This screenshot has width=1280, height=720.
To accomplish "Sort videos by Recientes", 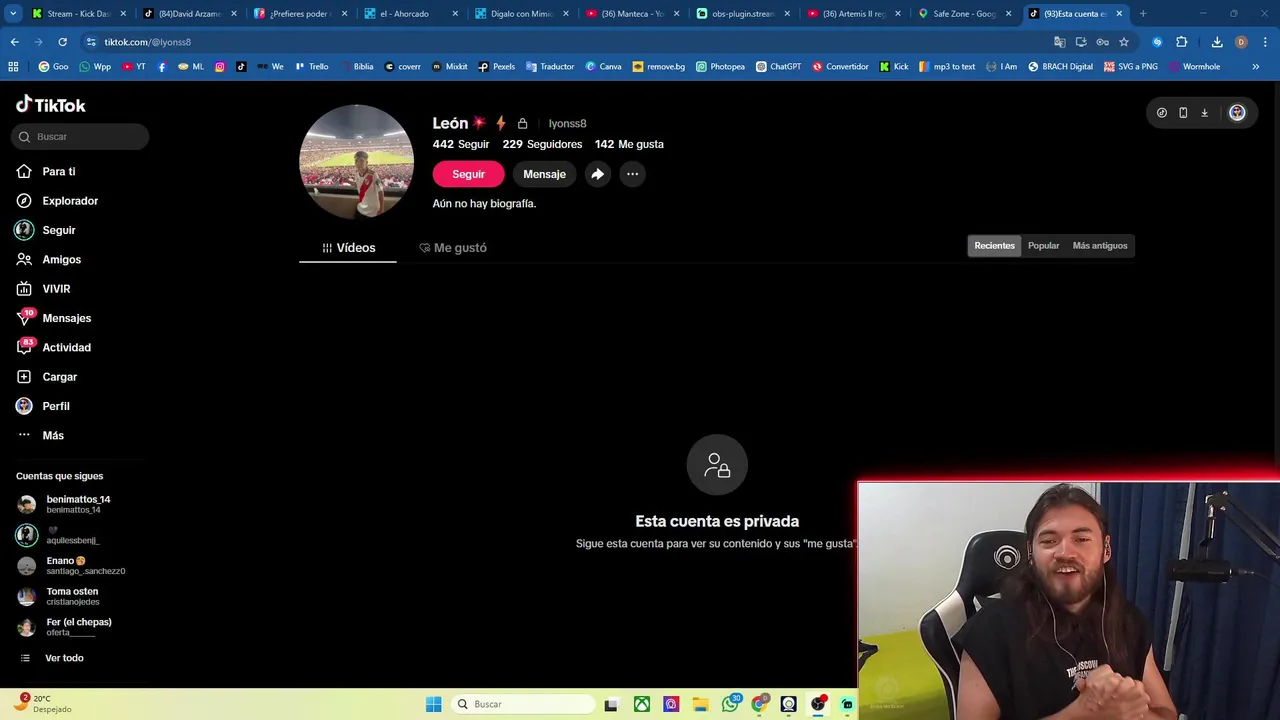I will 994,246.
